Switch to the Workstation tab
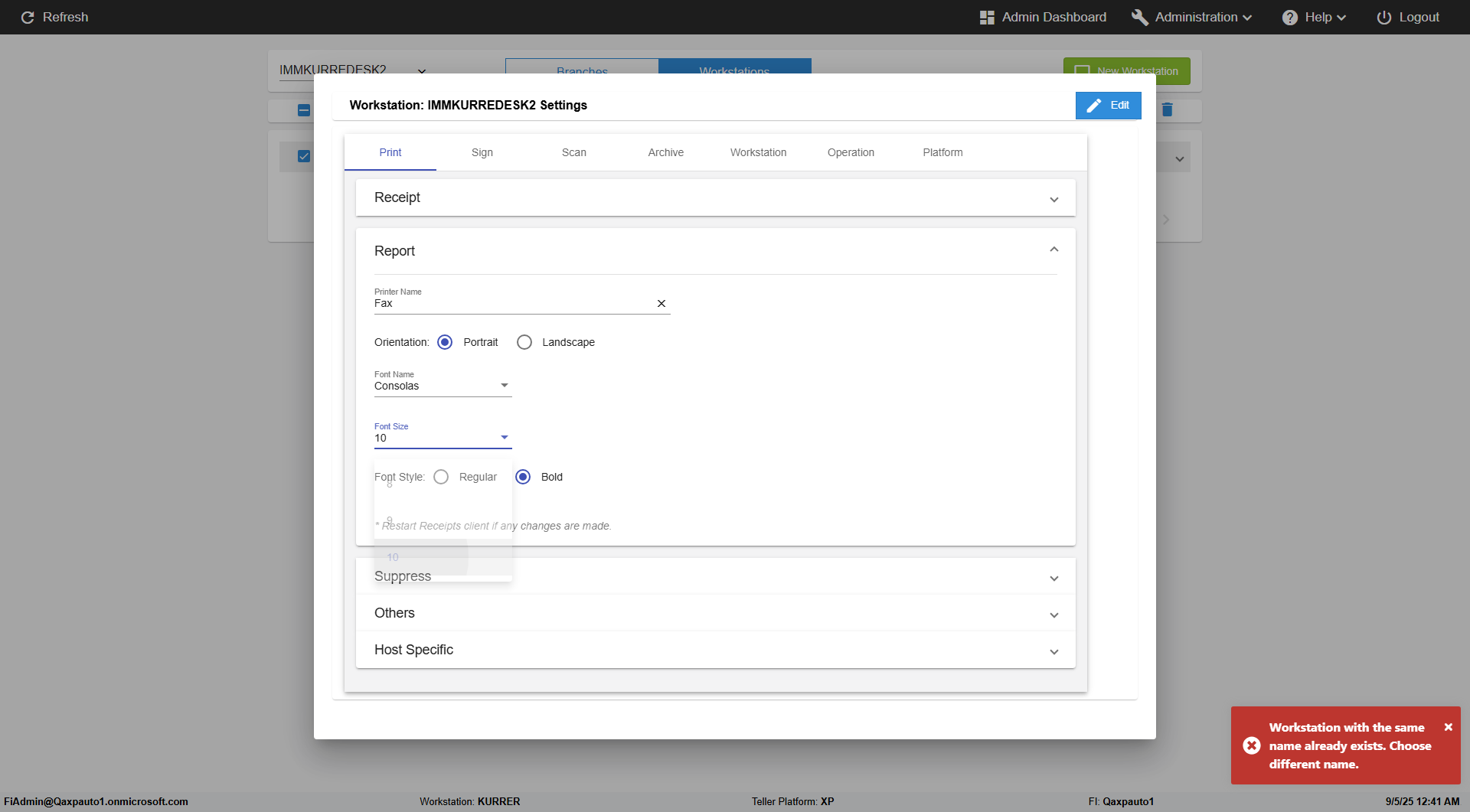The image size is (1470, 812). 758,152
